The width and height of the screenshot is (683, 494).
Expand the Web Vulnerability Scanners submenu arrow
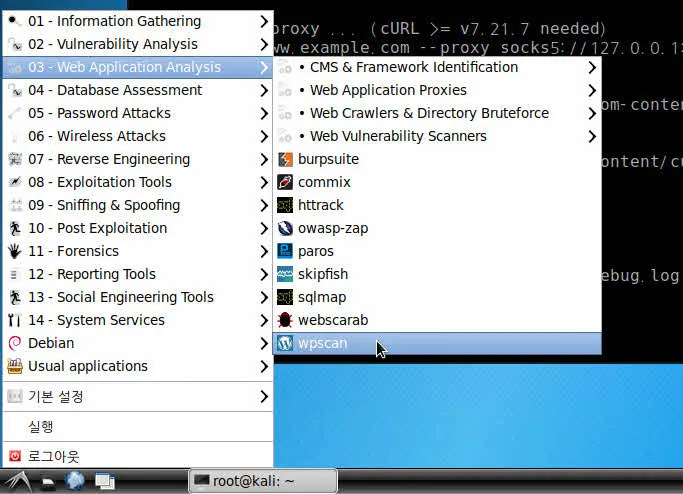[x=592, y=136]
